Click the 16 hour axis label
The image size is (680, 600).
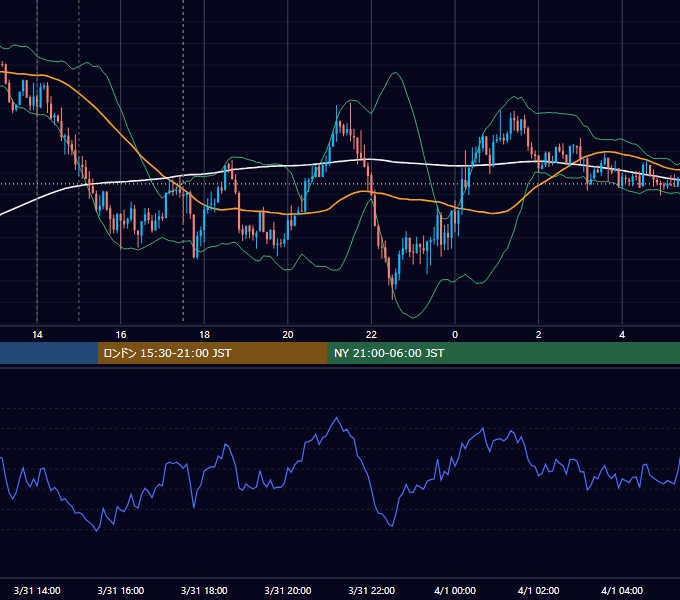pos(121,335)
